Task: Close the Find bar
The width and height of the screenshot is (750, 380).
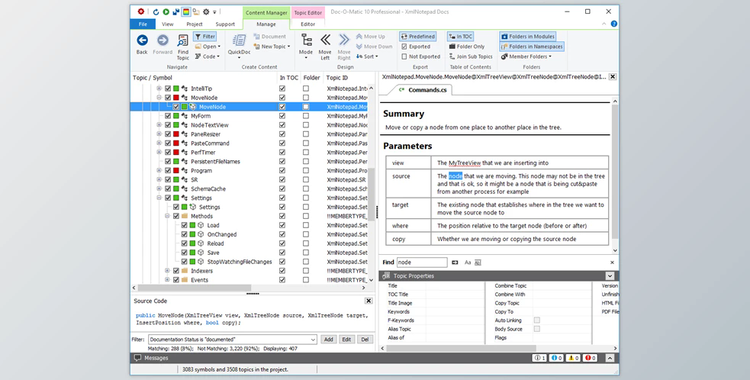Action: click(612, 262)
